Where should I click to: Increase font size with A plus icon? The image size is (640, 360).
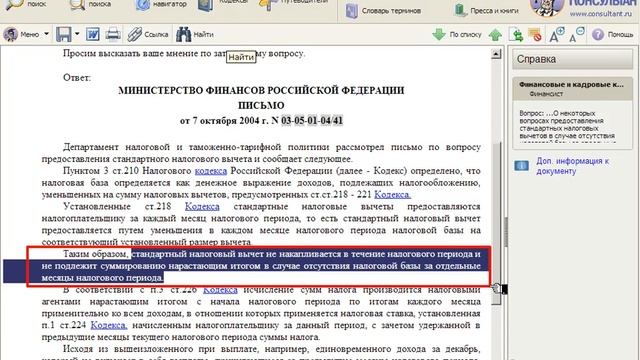coord(556,35)
